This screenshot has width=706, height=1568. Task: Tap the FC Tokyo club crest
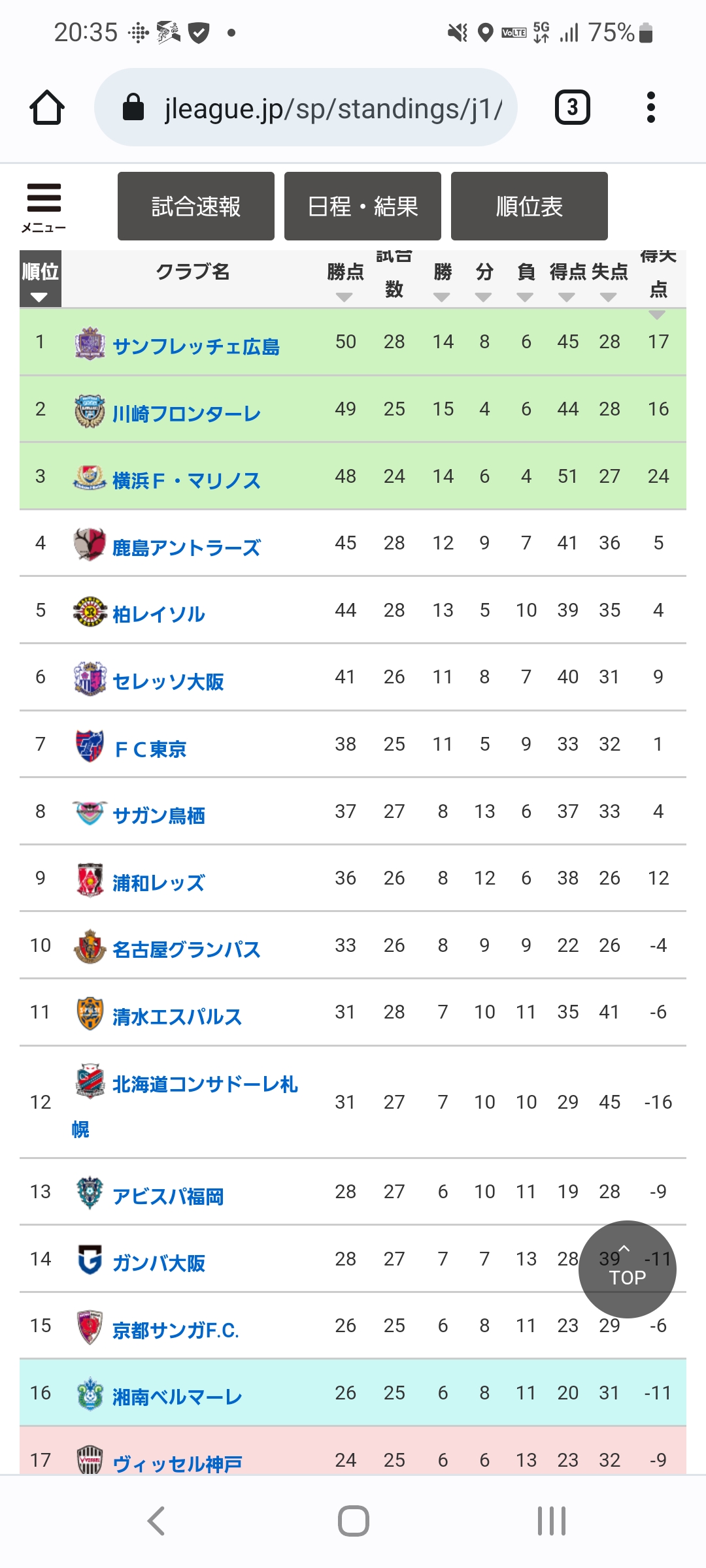click(x=90, y=745)
